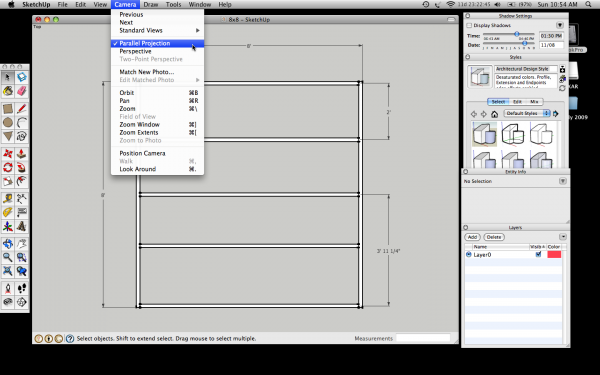Select Match New Photo menu item
The width and height of the screenshot is (600, 375).
point(157,72)
